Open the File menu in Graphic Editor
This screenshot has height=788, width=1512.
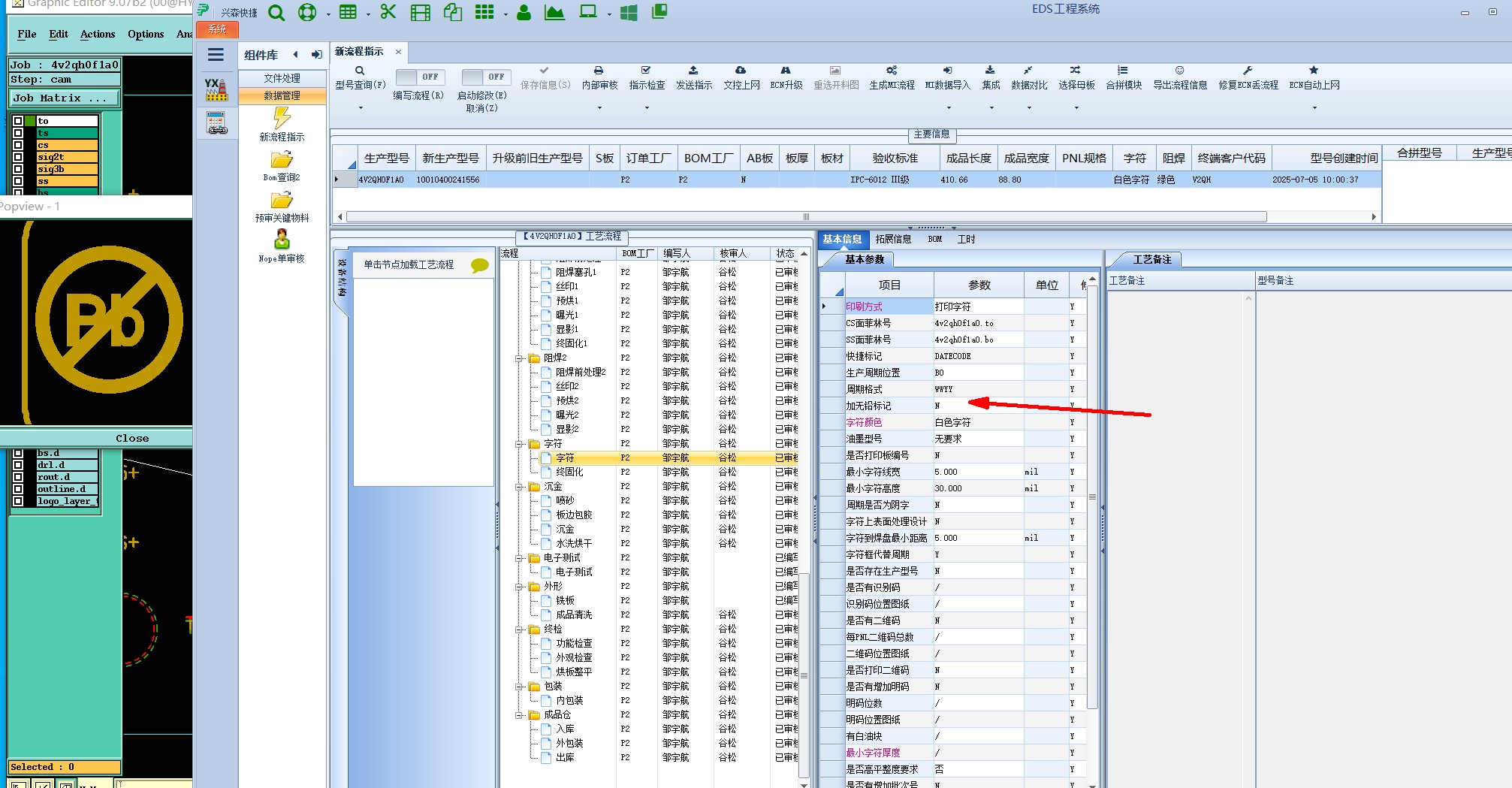pos(27,34)
